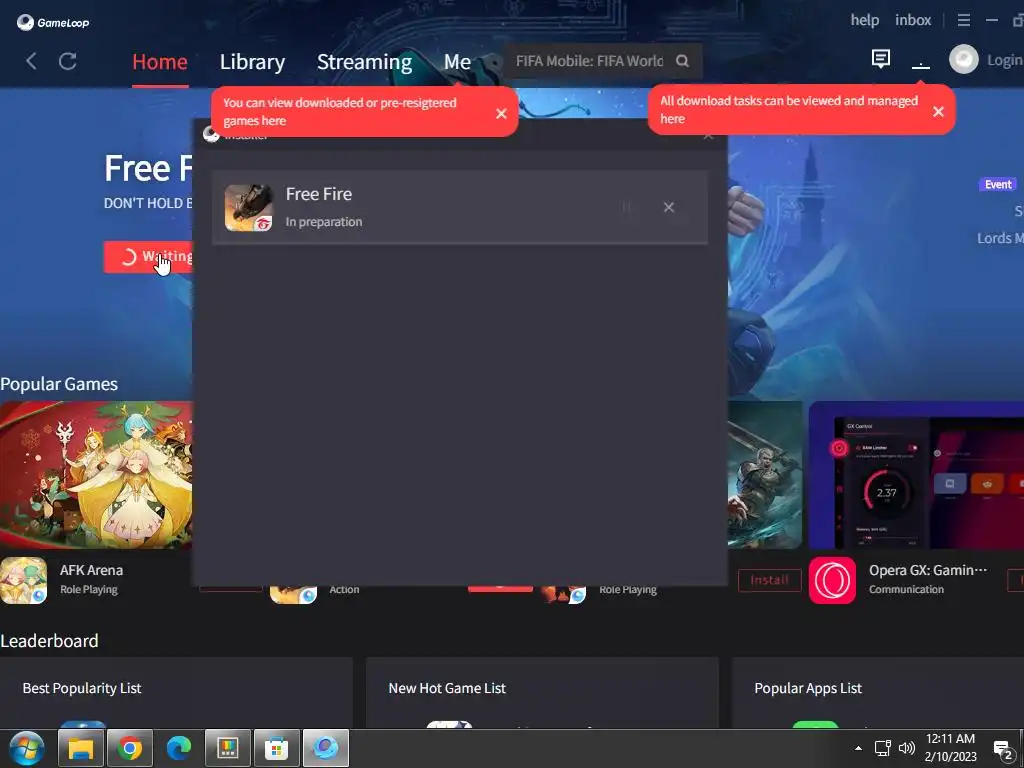Viewport: 1024px width, 768px height.
Task: Click the 'In preparation' status text
Action: tap(324, 222)
